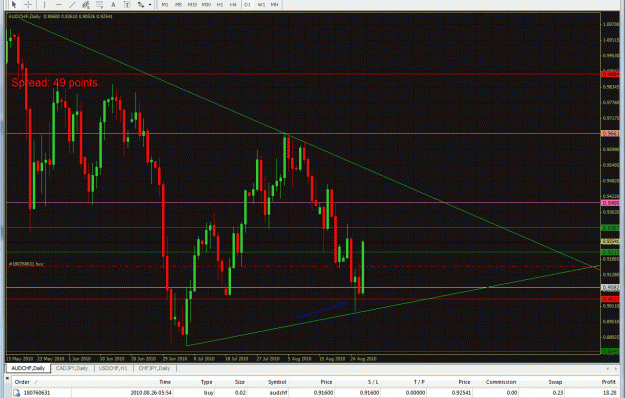Sort trades by Type column header
Screen dimensions: 625x398
click(x=206, y=382)
